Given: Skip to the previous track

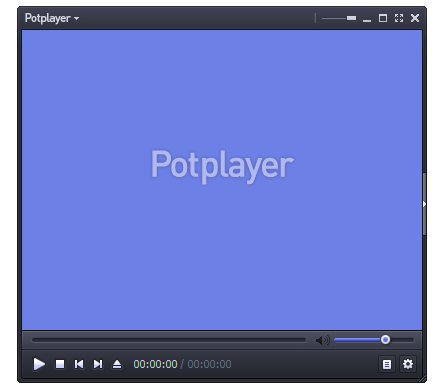Looking at the screenshot, I should click(79, 364).
